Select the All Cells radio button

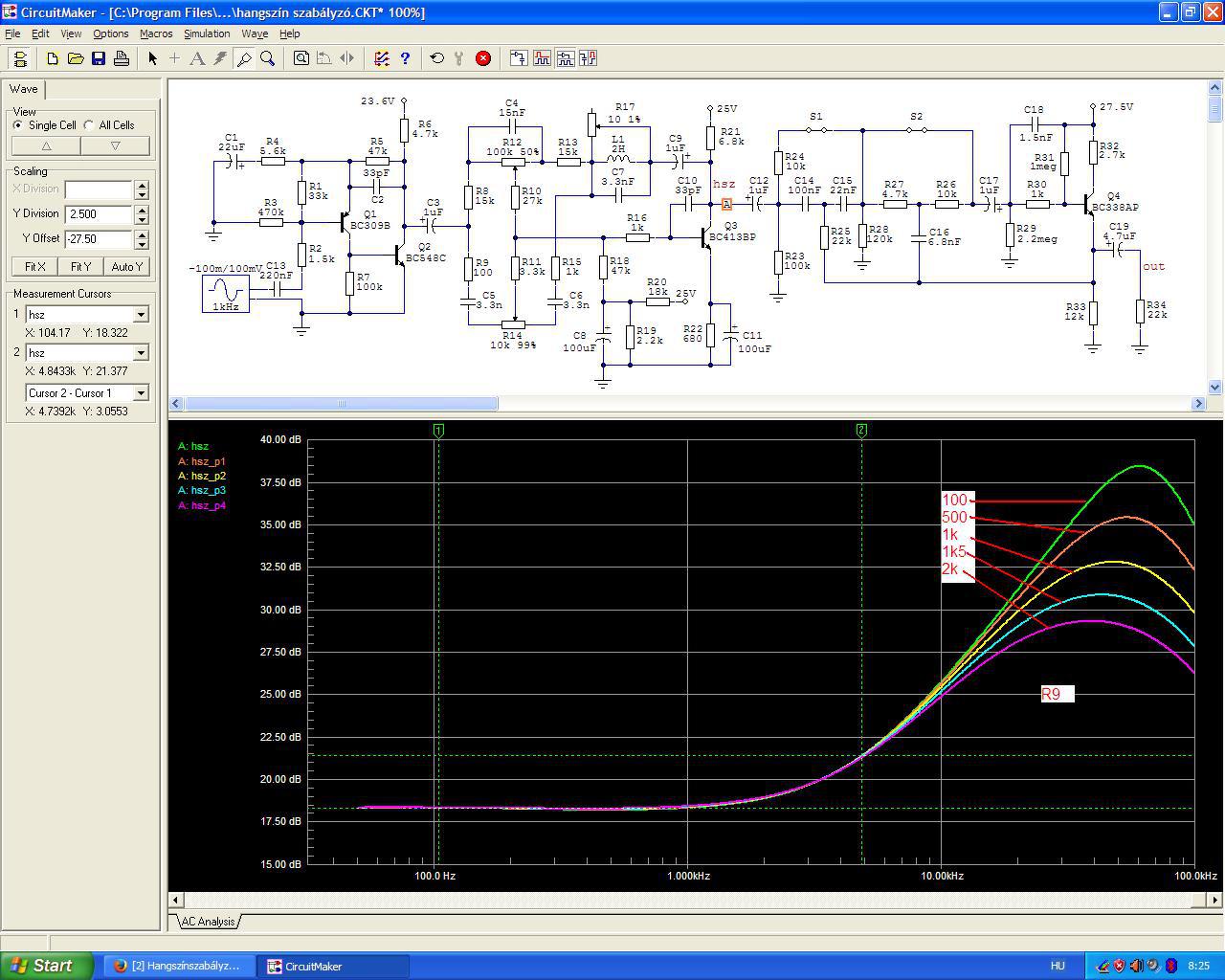click(x=89, y=125)
